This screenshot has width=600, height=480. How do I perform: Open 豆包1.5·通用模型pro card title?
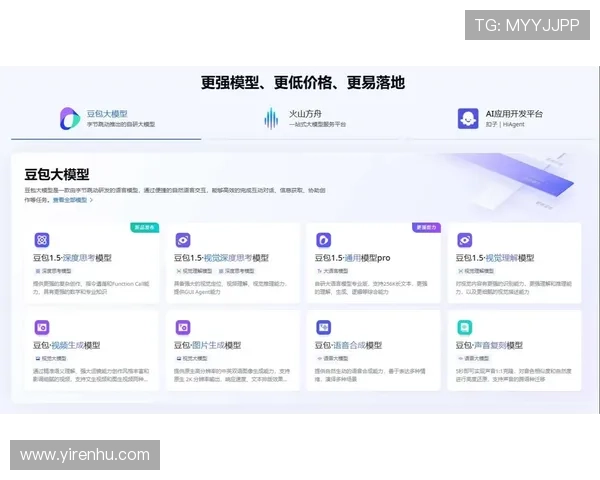[x=352, y=258]
